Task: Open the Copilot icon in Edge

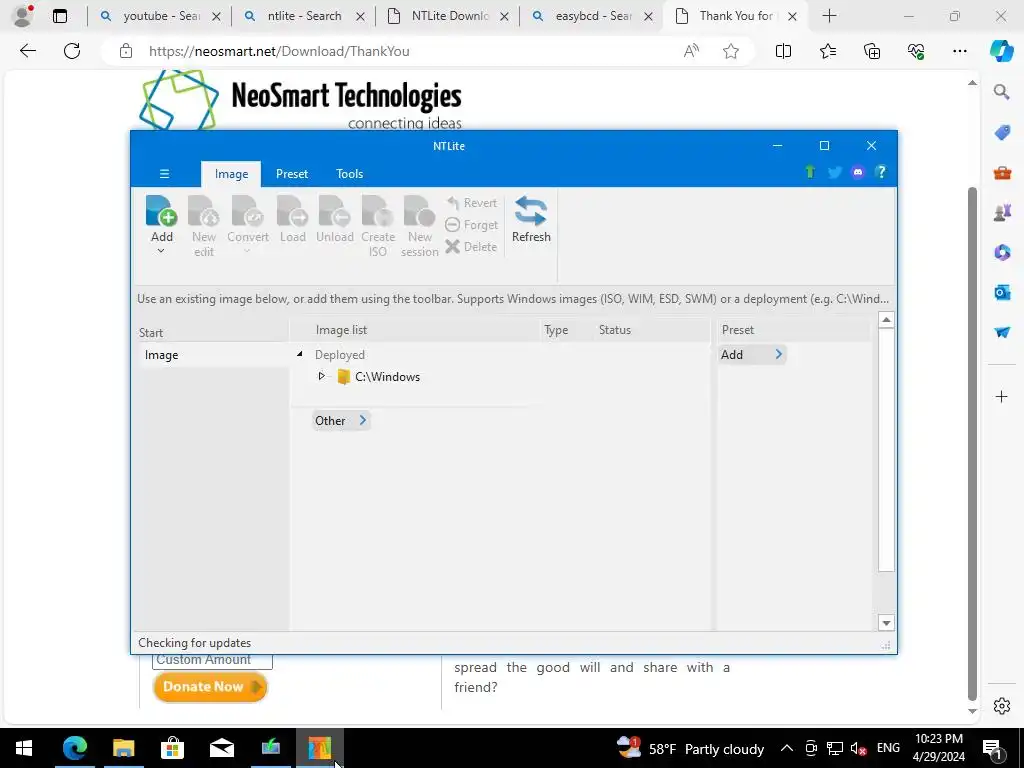Action: click(x=1001, y=51)
